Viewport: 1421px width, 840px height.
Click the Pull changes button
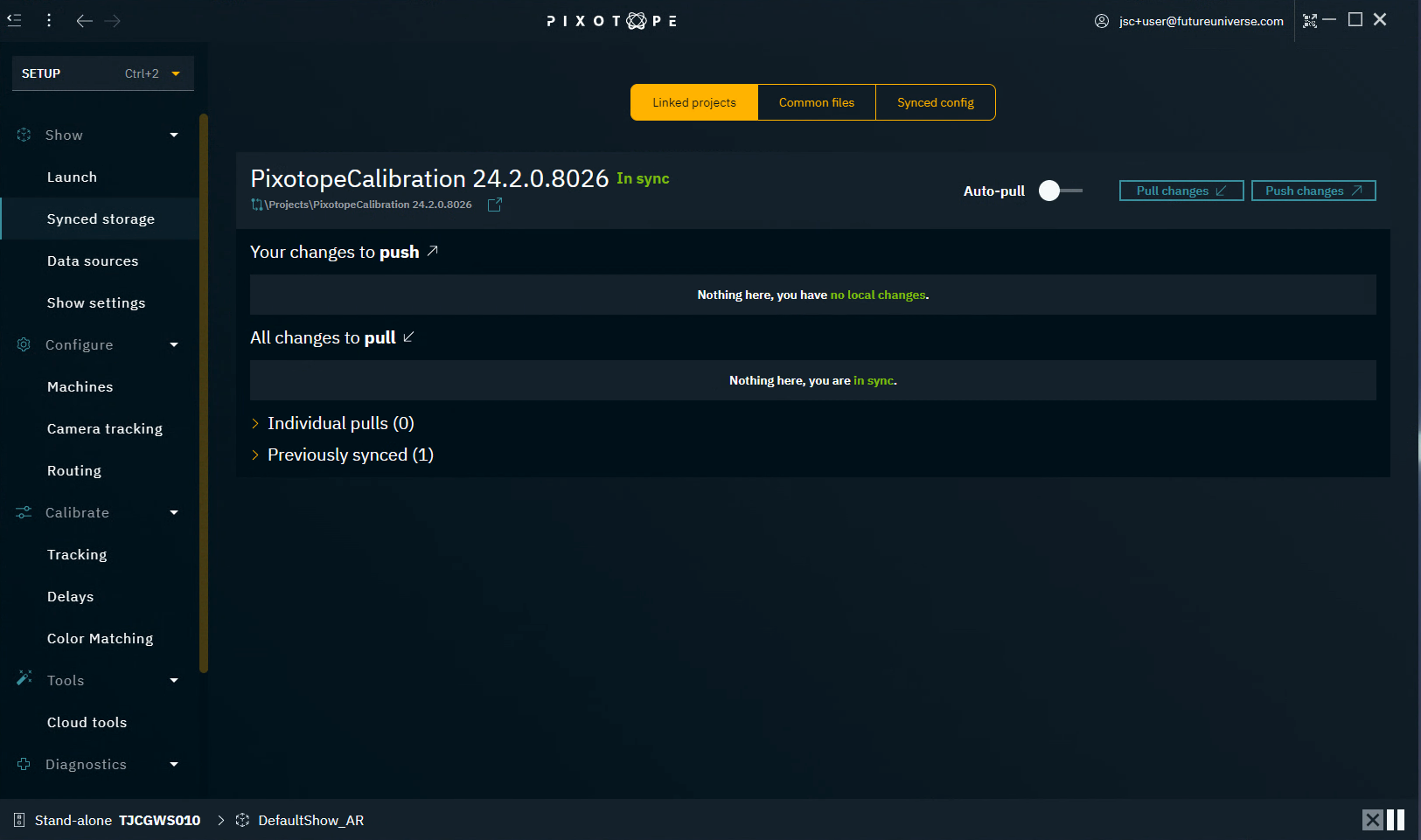[x=1181, y=191]
